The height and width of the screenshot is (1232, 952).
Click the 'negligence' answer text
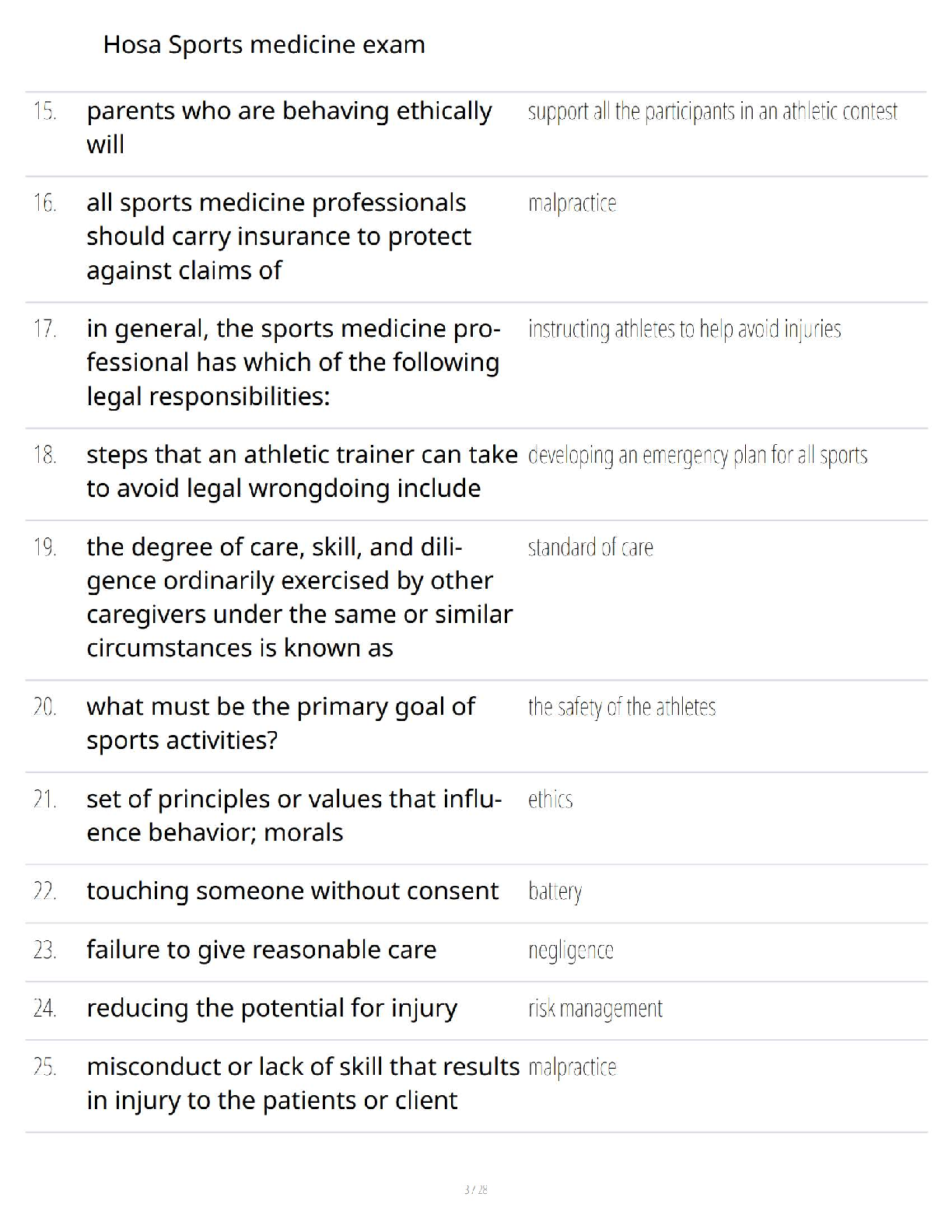(571, 950)
